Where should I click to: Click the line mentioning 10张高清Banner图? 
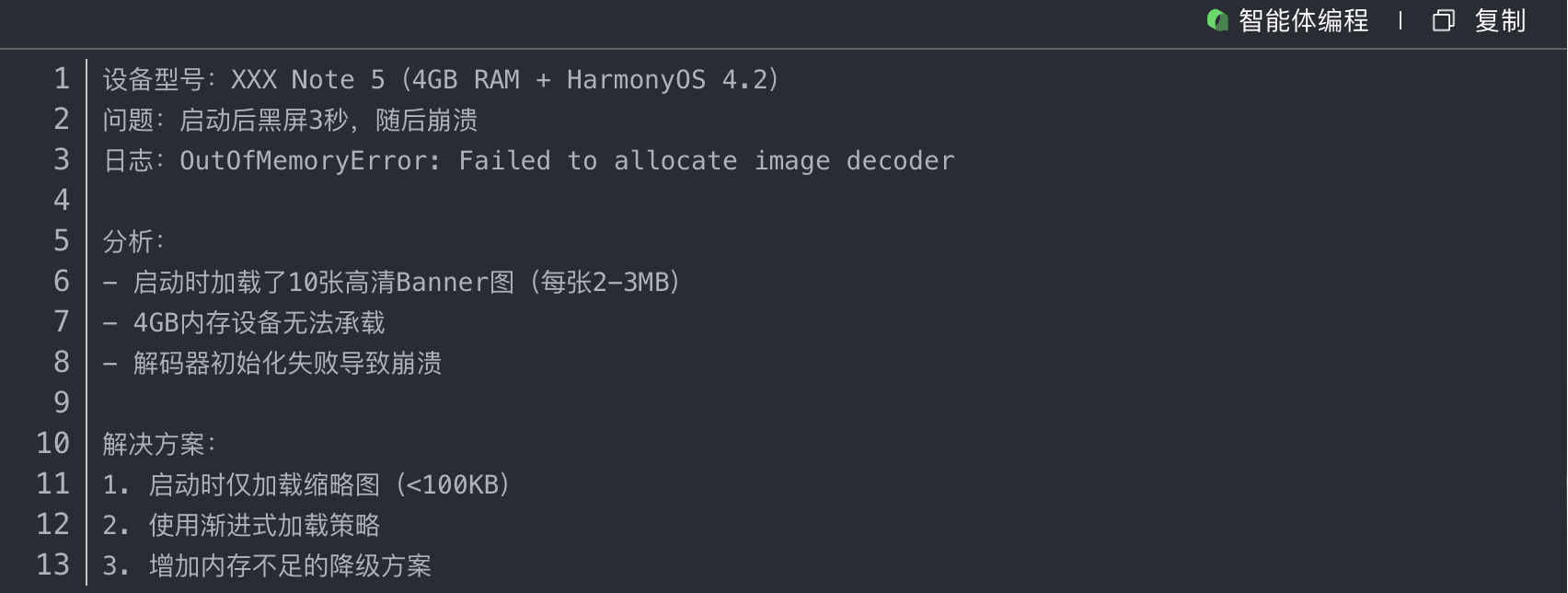click(405, 283)
